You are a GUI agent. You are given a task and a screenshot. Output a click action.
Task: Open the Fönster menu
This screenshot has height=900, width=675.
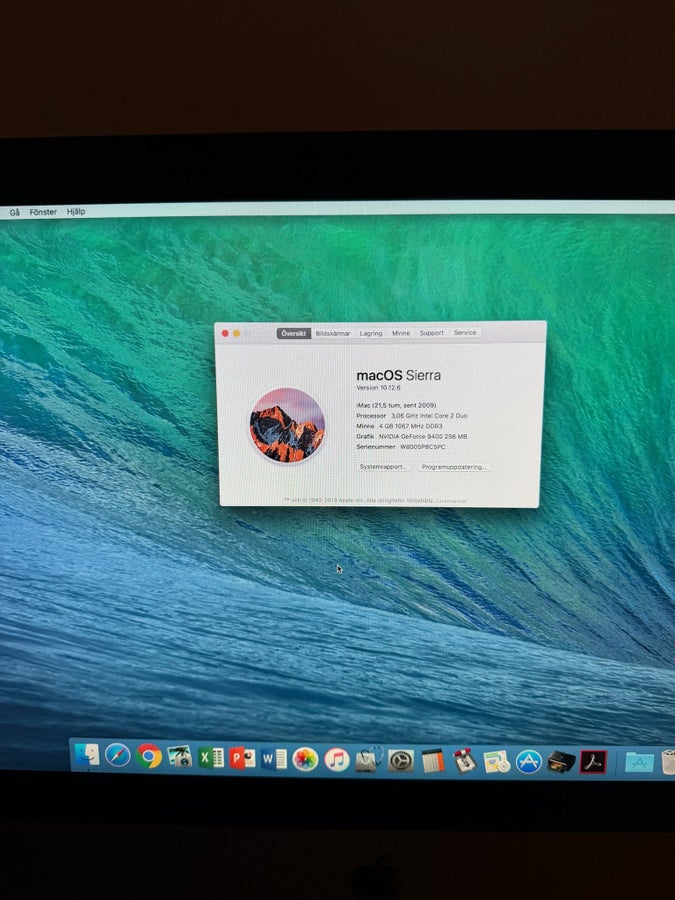tap(43, 212)
